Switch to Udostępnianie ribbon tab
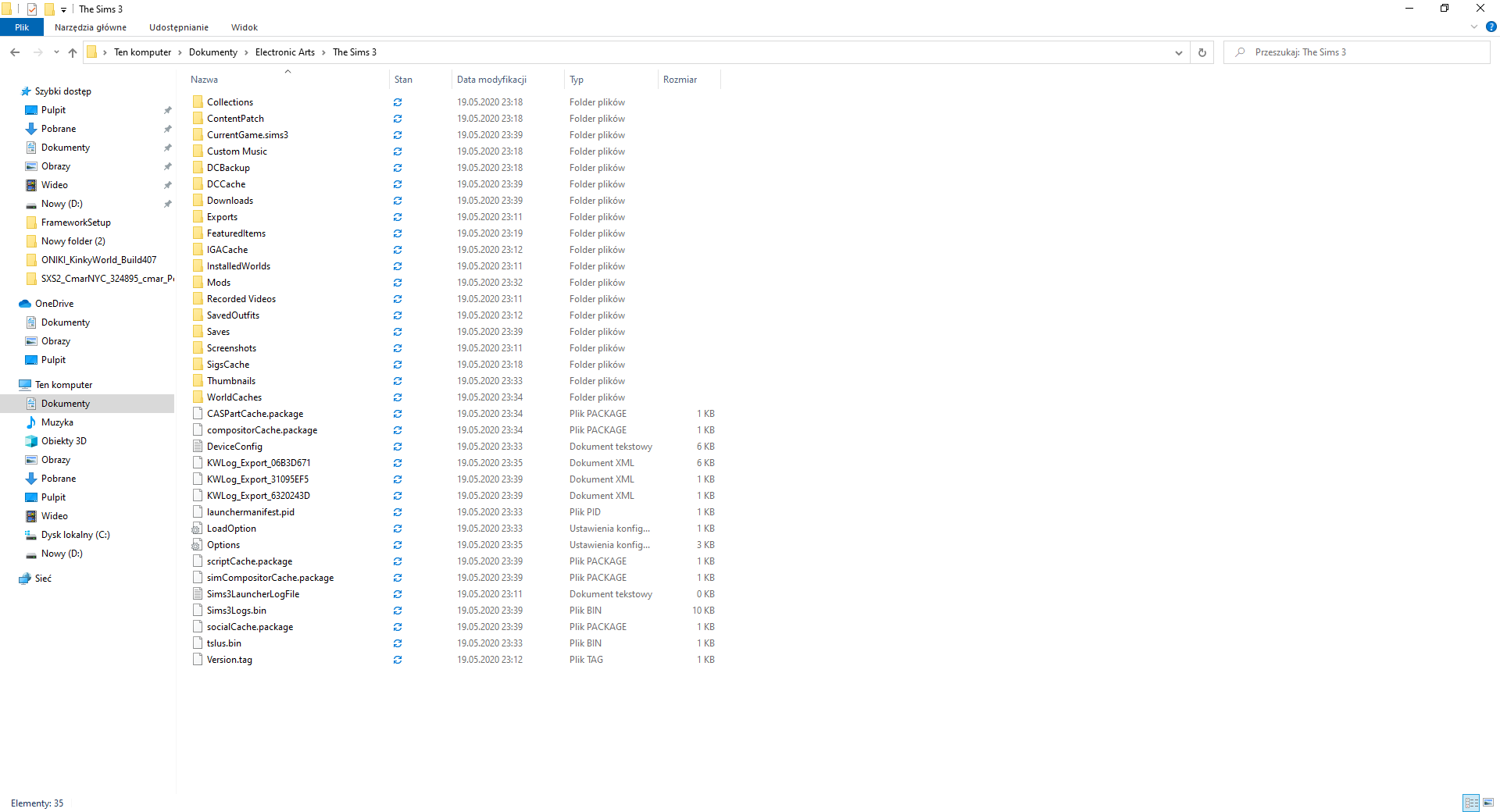Screen dimensions: 1500x812 [x=179, y=27]
